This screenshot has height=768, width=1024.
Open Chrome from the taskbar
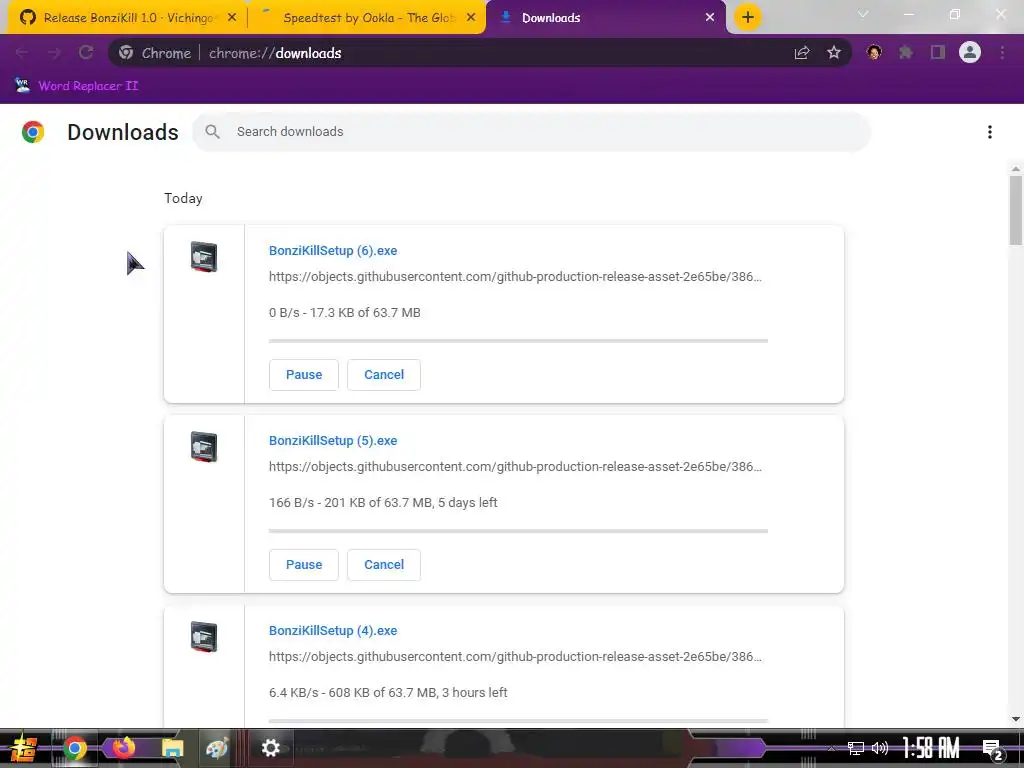pyautogui.click(x=75, y=748)
